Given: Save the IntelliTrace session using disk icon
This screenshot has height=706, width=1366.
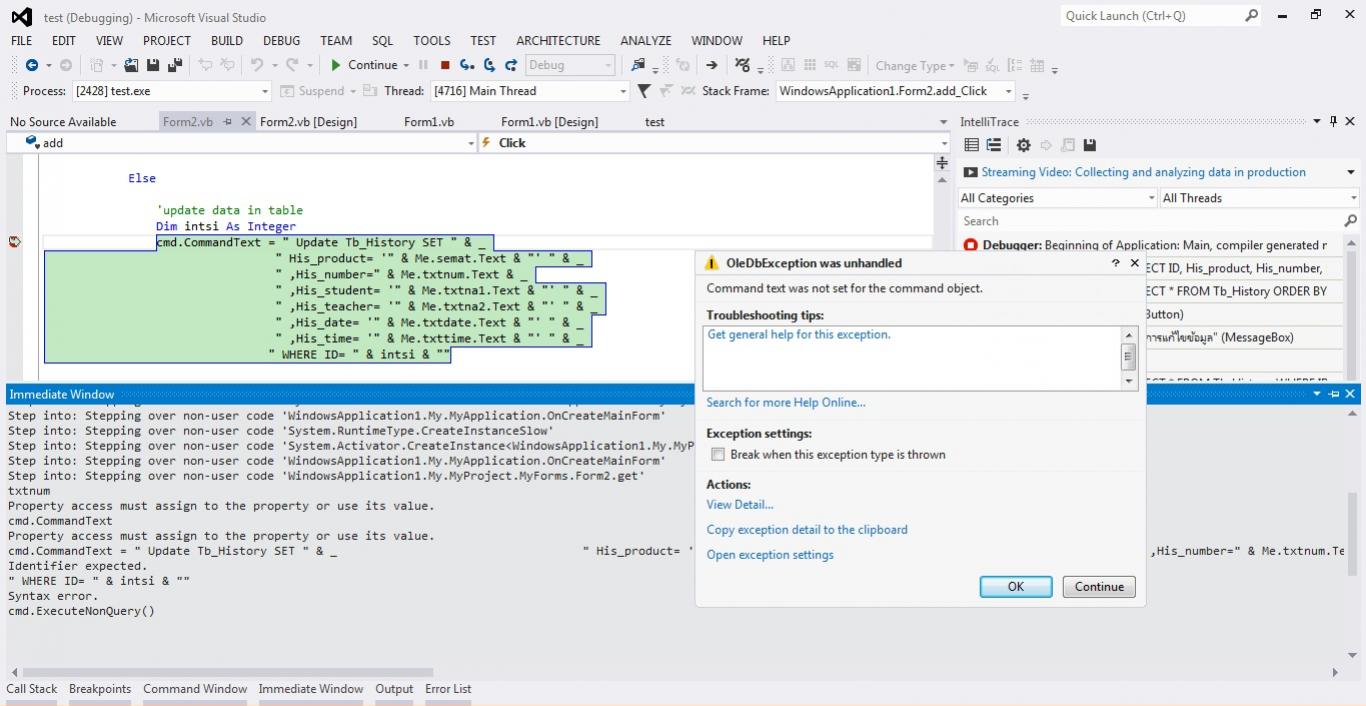Looking at the screenshot, I should click(x=1090, y=145).
